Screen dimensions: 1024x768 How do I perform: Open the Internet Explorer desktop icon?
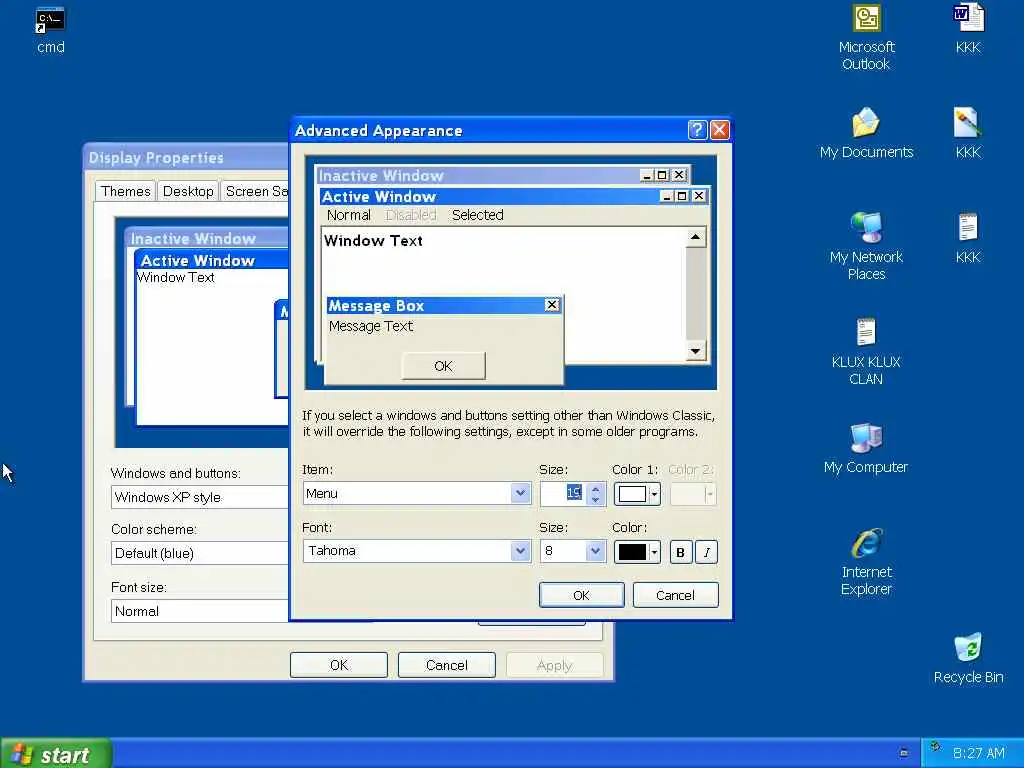866,543
